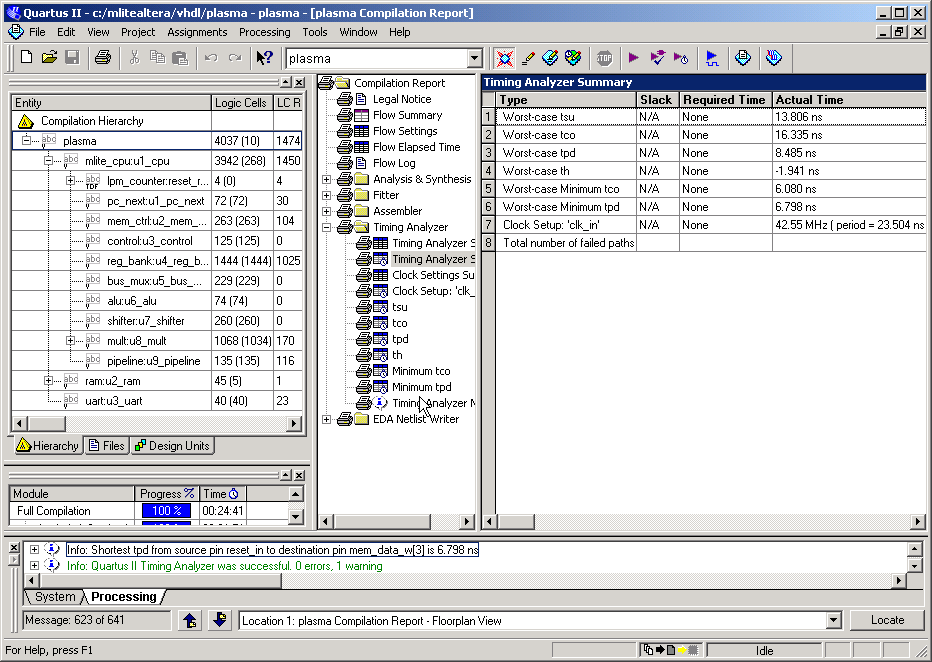Select the reg_bank:u4_reg_b... entity row
This screenshot has width=932, height=662.
pyautogui.click(x=157, y=261)
